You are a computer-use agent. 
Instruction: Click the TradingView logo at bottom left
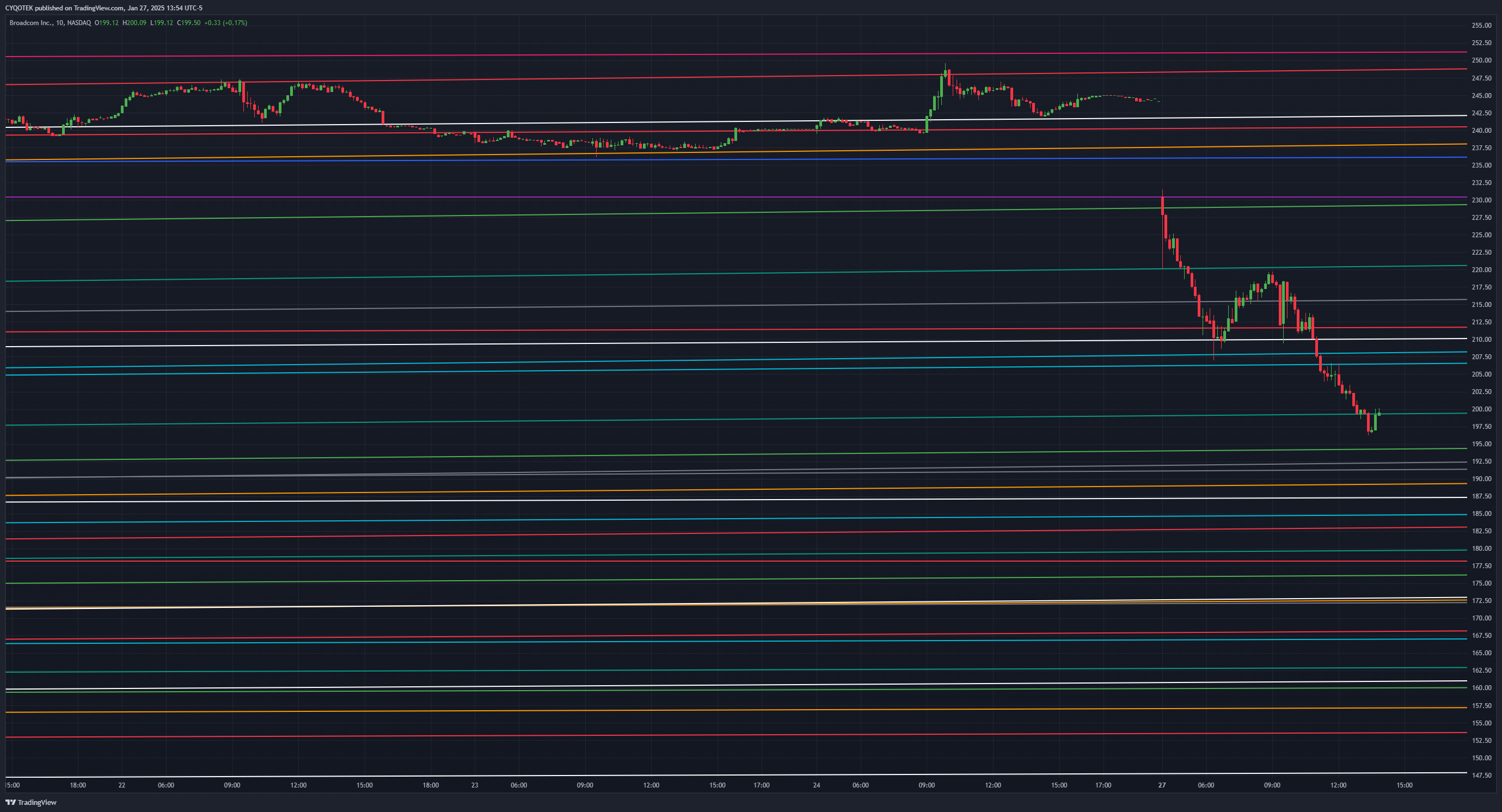31,802
